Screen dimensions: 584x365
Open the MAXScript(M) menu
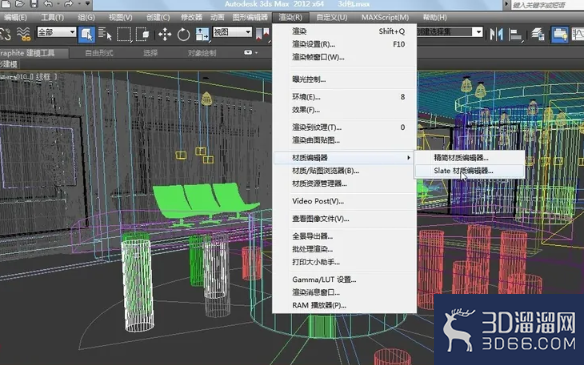click(385, 17)
